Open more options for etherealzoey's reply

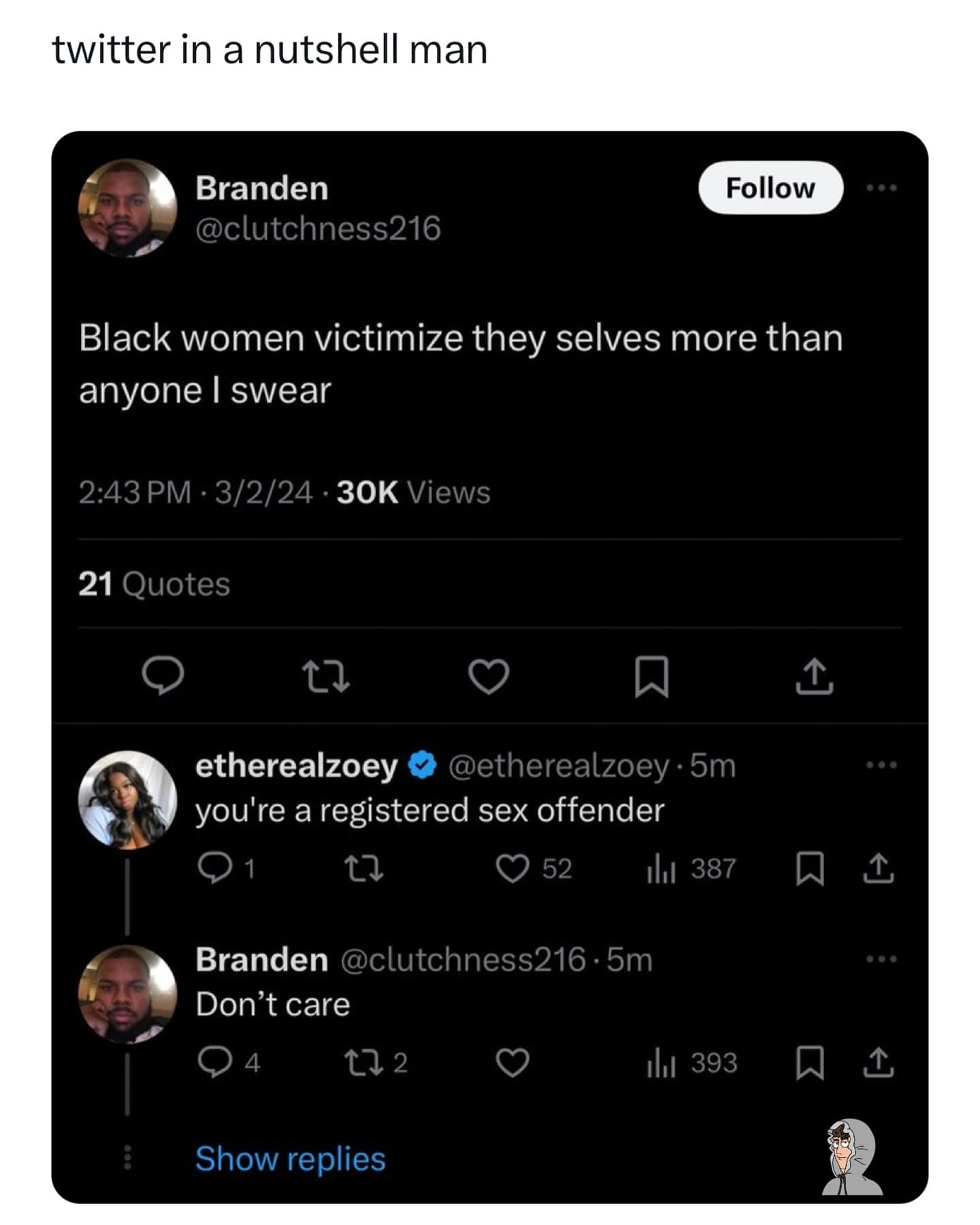click(881, 766)
